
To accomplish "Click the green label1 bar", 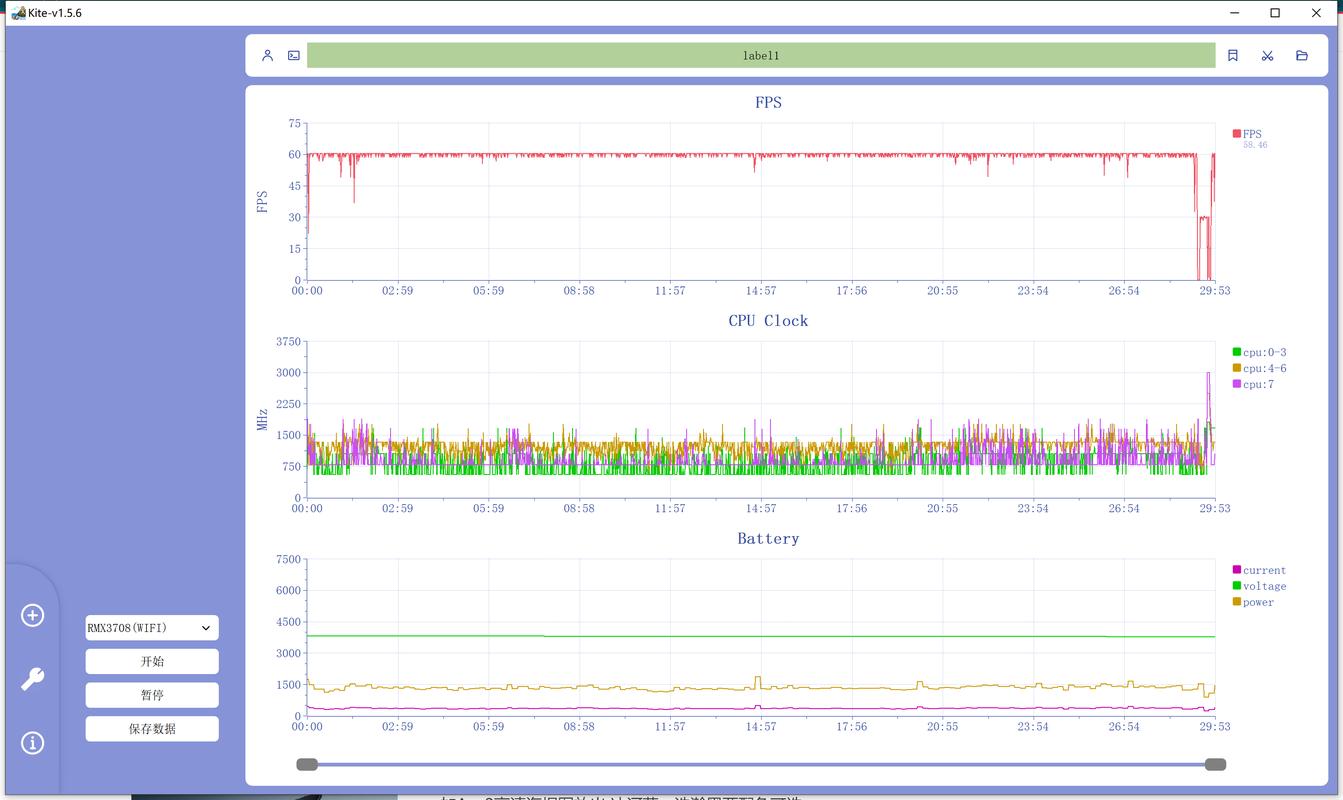I will pyautogui.click(x=761, y=56).
